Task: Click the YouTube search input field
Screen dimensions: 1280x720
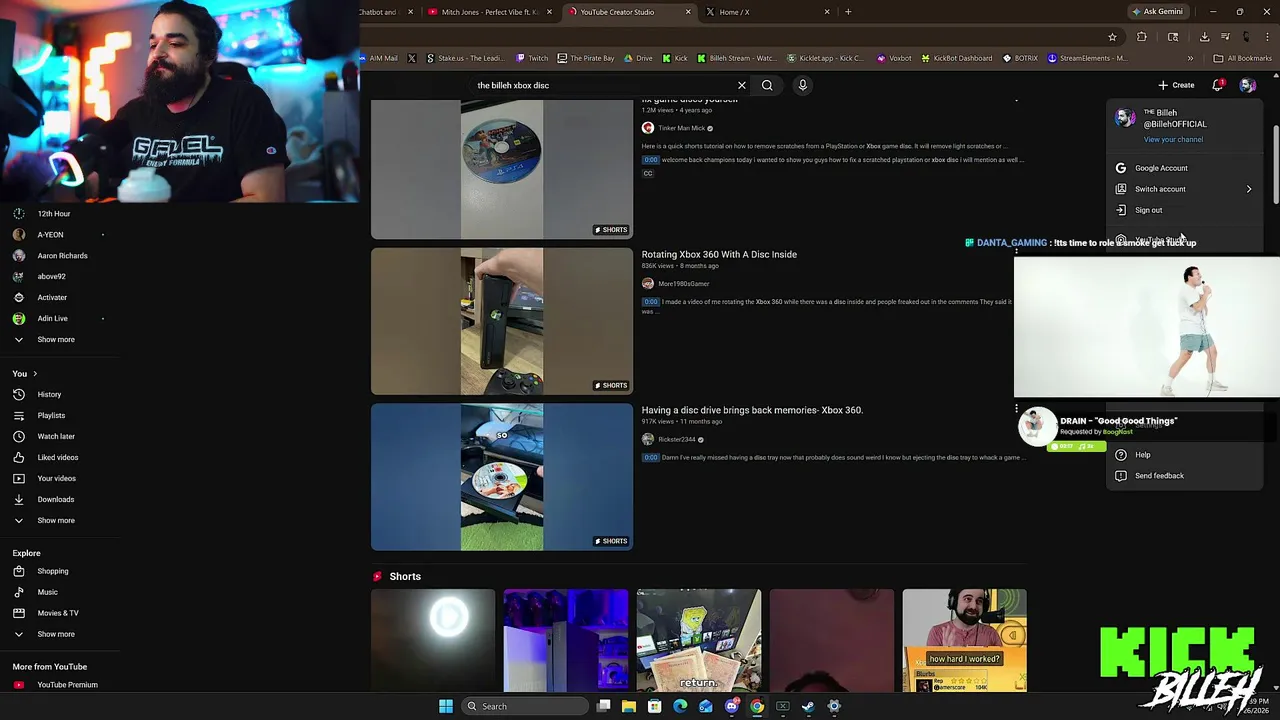Action: [600, 85]
